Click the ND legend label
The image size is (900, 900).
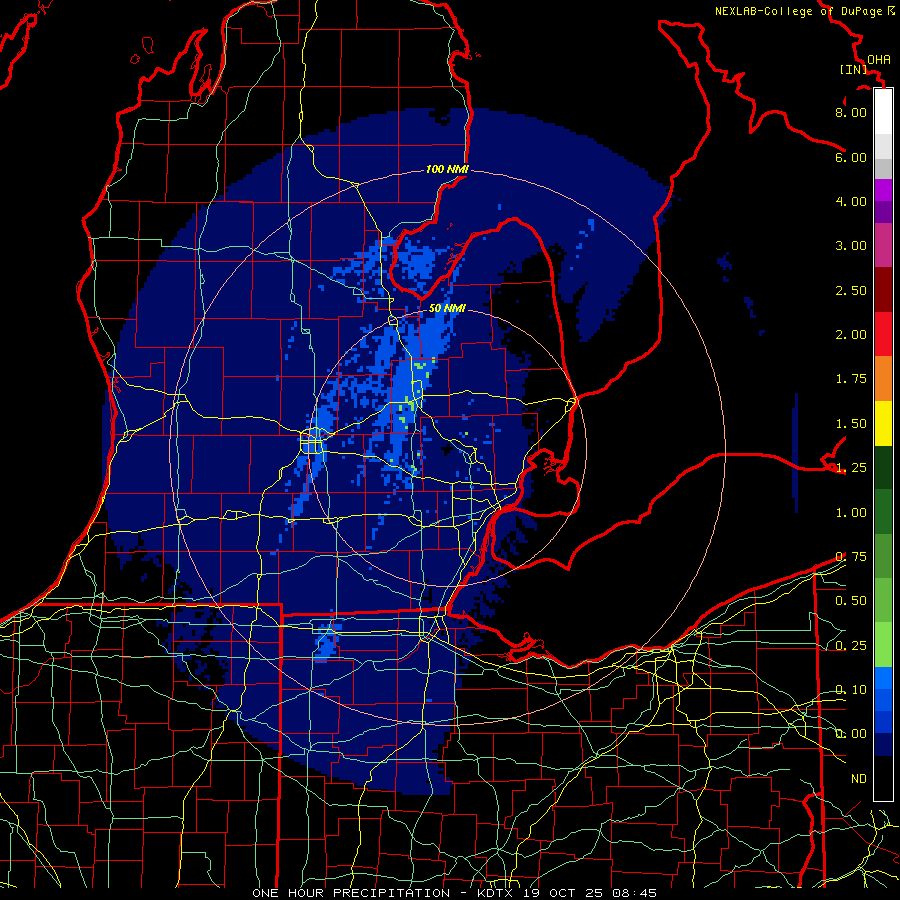click(859, 779)
